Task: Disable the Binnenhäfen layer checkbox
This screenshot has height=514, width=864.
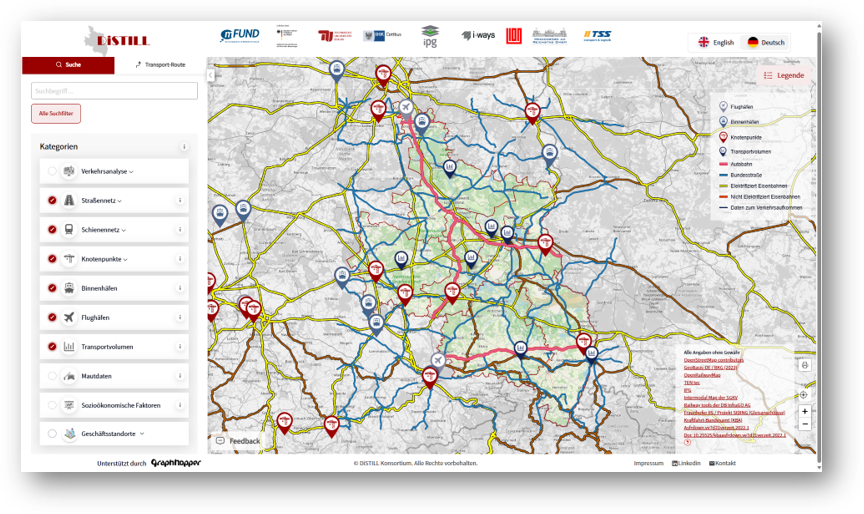Action: (x=52, y=288)
